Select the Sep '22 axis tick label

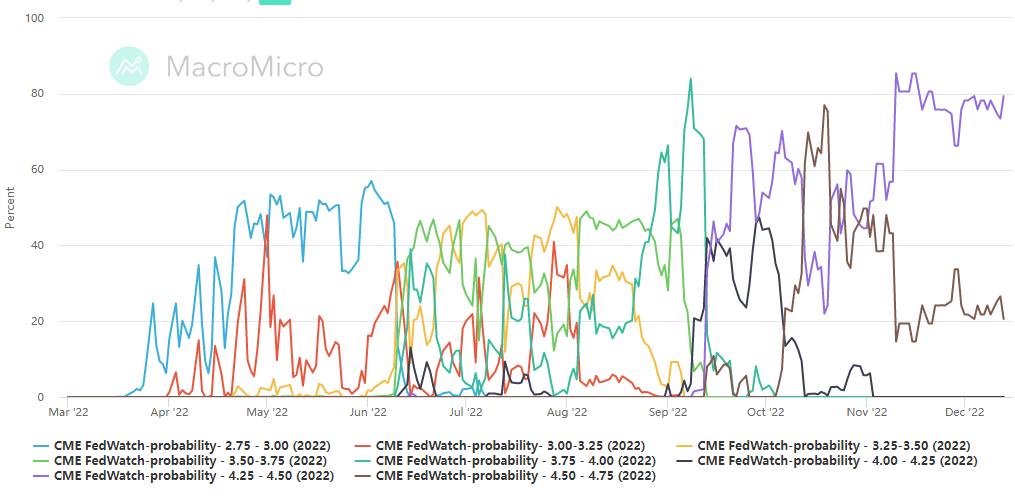(668, 411)
